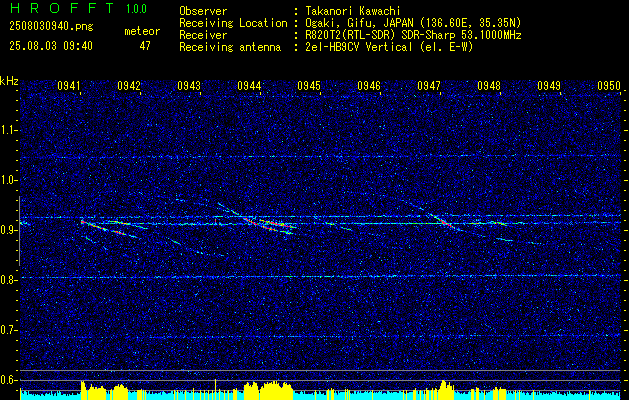Click time marker 0941
629x400 pixels.
click(69, 85)
